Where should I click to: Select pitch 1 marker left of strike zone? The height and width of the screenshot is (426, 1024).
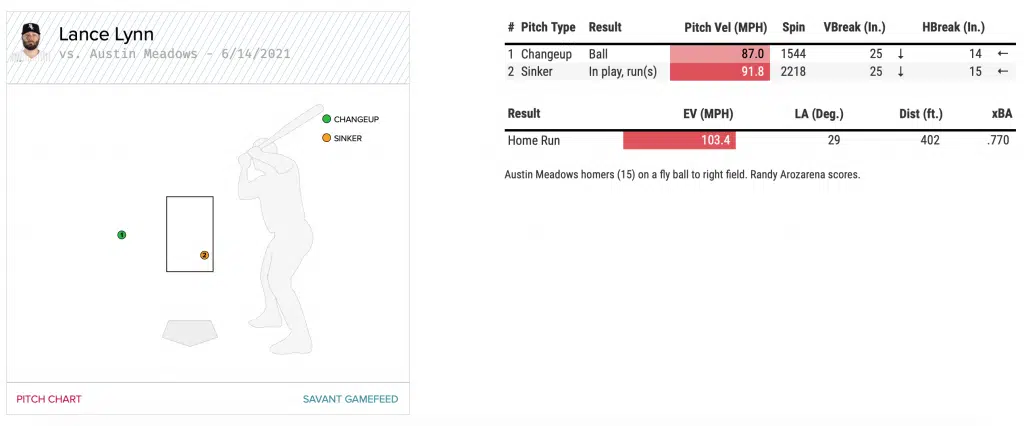click(122, 235)
